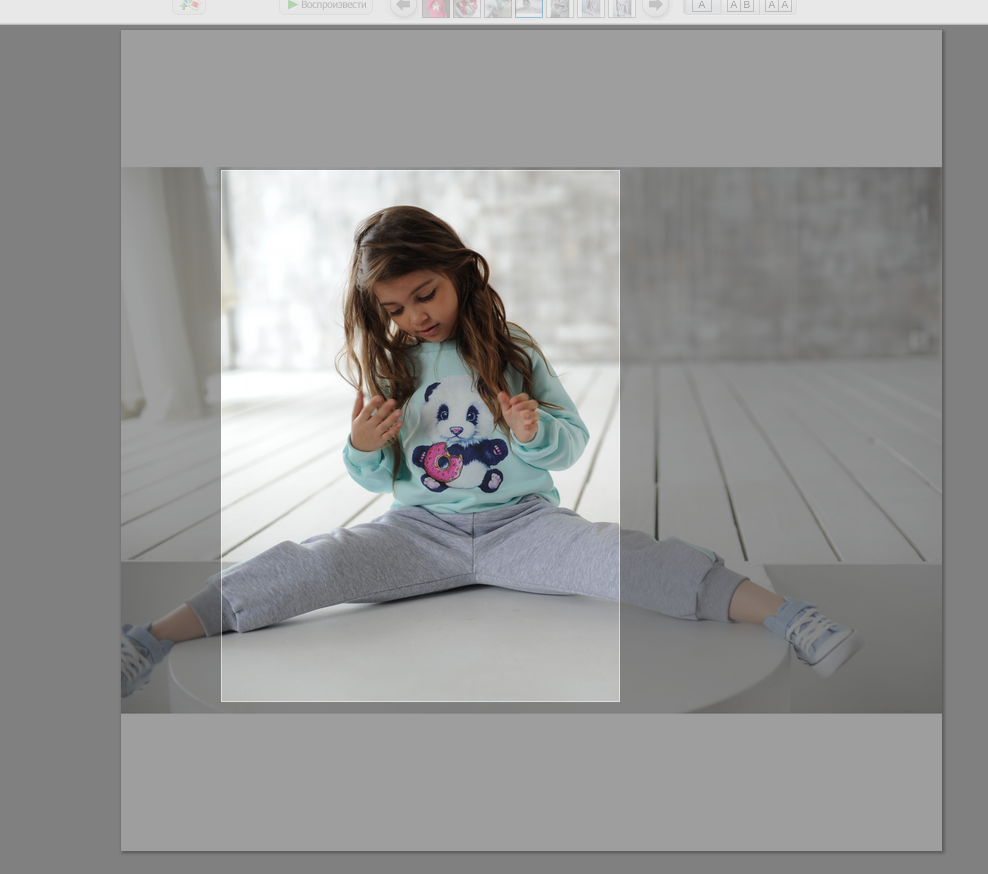This screenshot has width=988, height=874.
Task: Select the highlighted fourth filmstrip thumbnail
Action: [528, 8]
